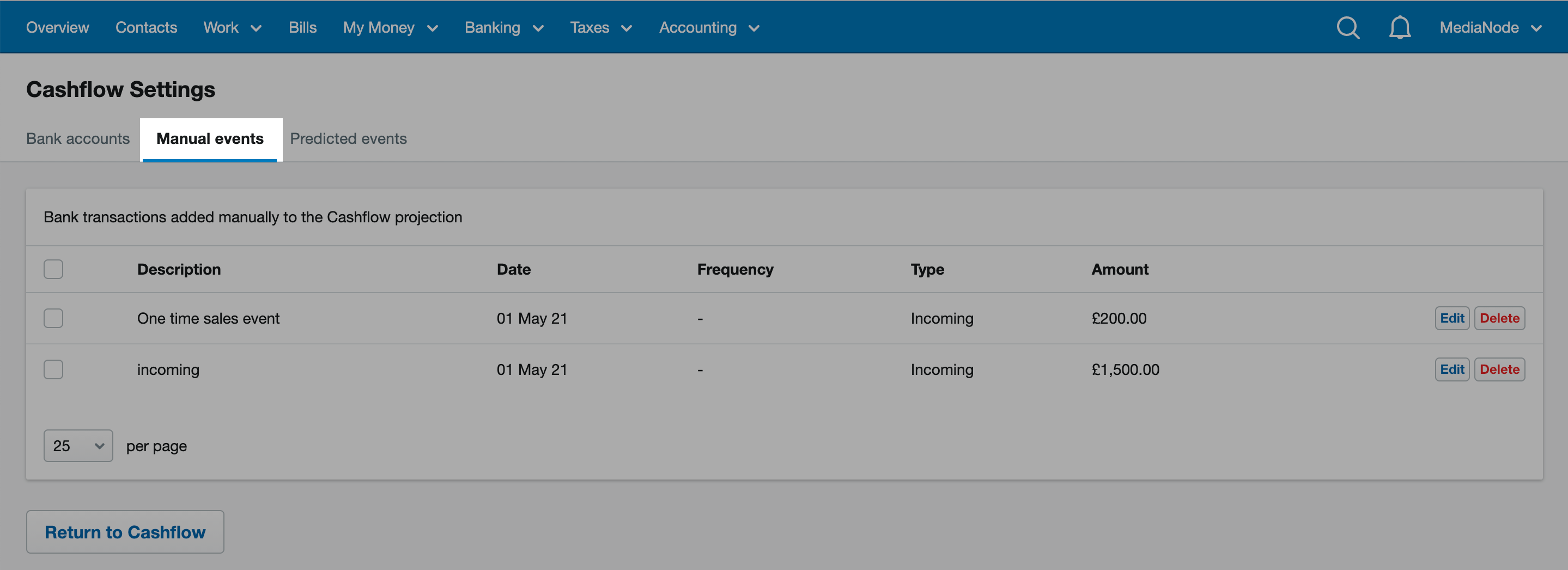Screen dimensions: 1568x570
Task: Click the 'incoming' description cell
Action: tap(168, 369)
